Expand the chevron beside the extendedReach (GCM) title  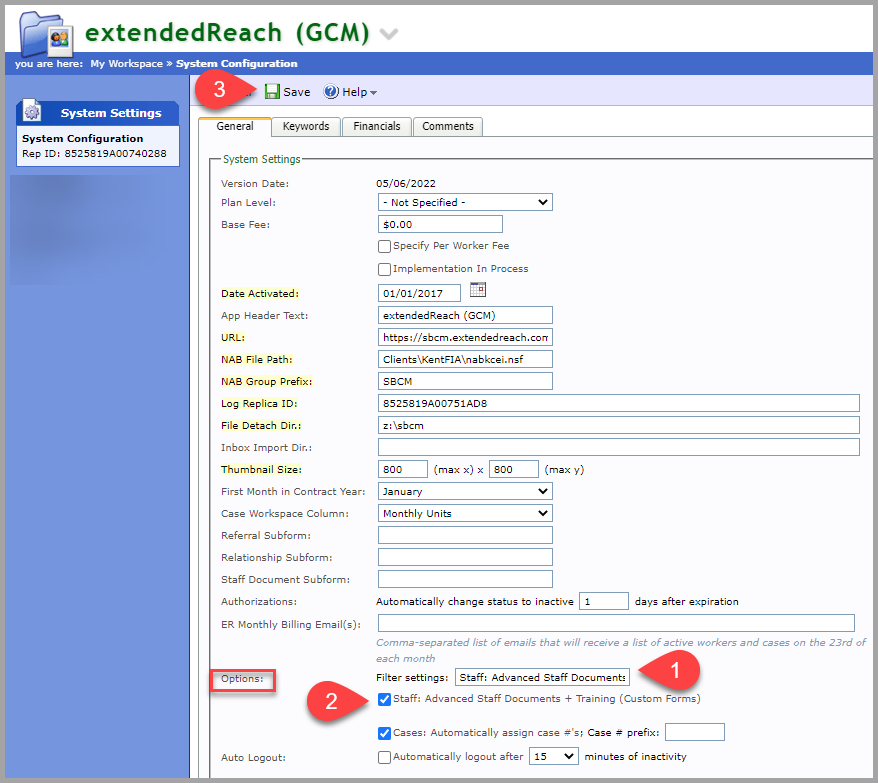tap(389, 34)
